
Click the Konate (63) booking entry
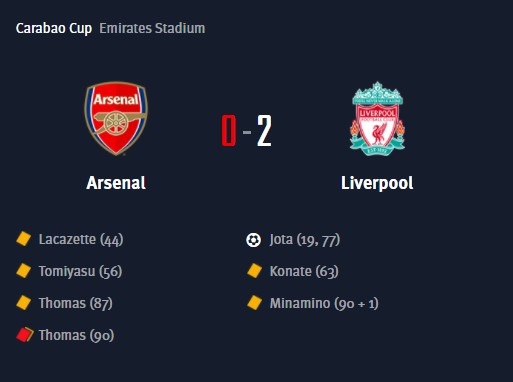point(304,271)
